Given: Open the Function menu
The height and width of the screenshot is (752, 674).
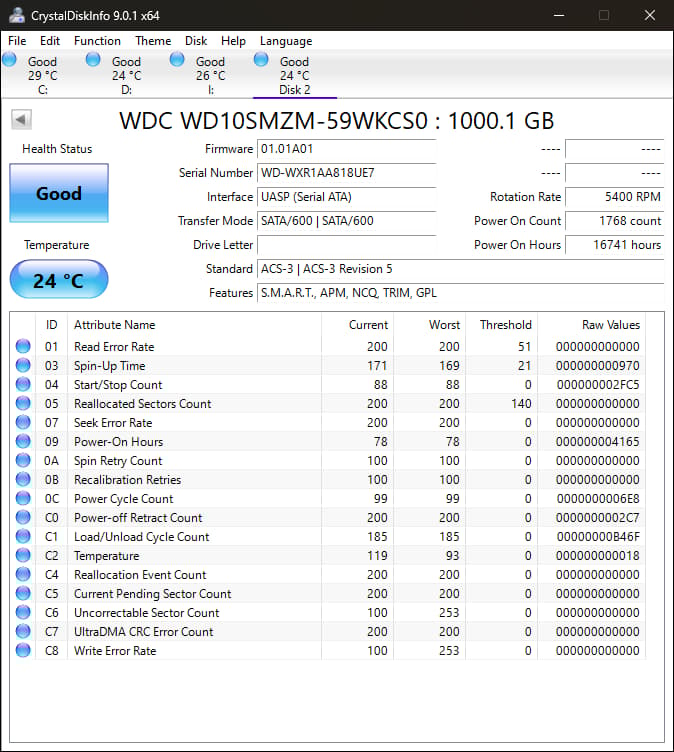Looking at the screenshot, I should (97, 41).
